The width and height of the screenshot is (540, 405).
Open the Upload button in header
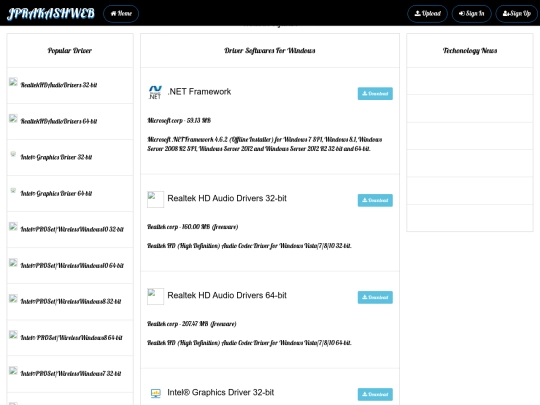427,14
